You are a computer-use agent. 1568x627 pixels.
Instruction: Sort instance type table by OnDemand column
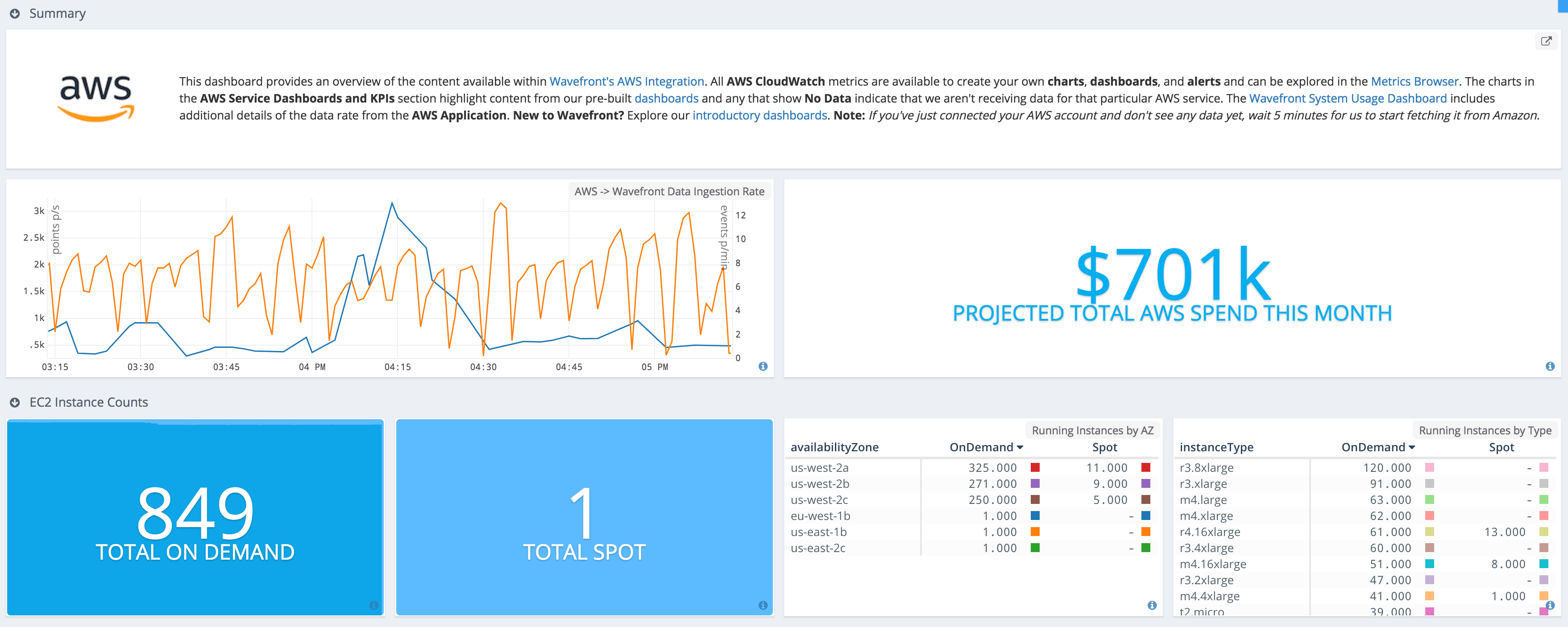[x=1378, y=448]
